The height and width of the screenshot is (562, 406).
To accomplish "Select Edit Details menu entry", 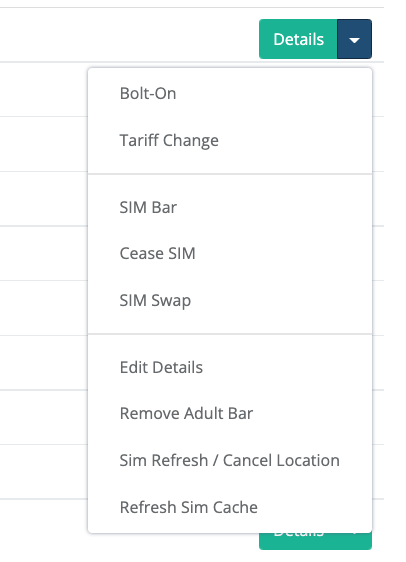I will (230, 367).
